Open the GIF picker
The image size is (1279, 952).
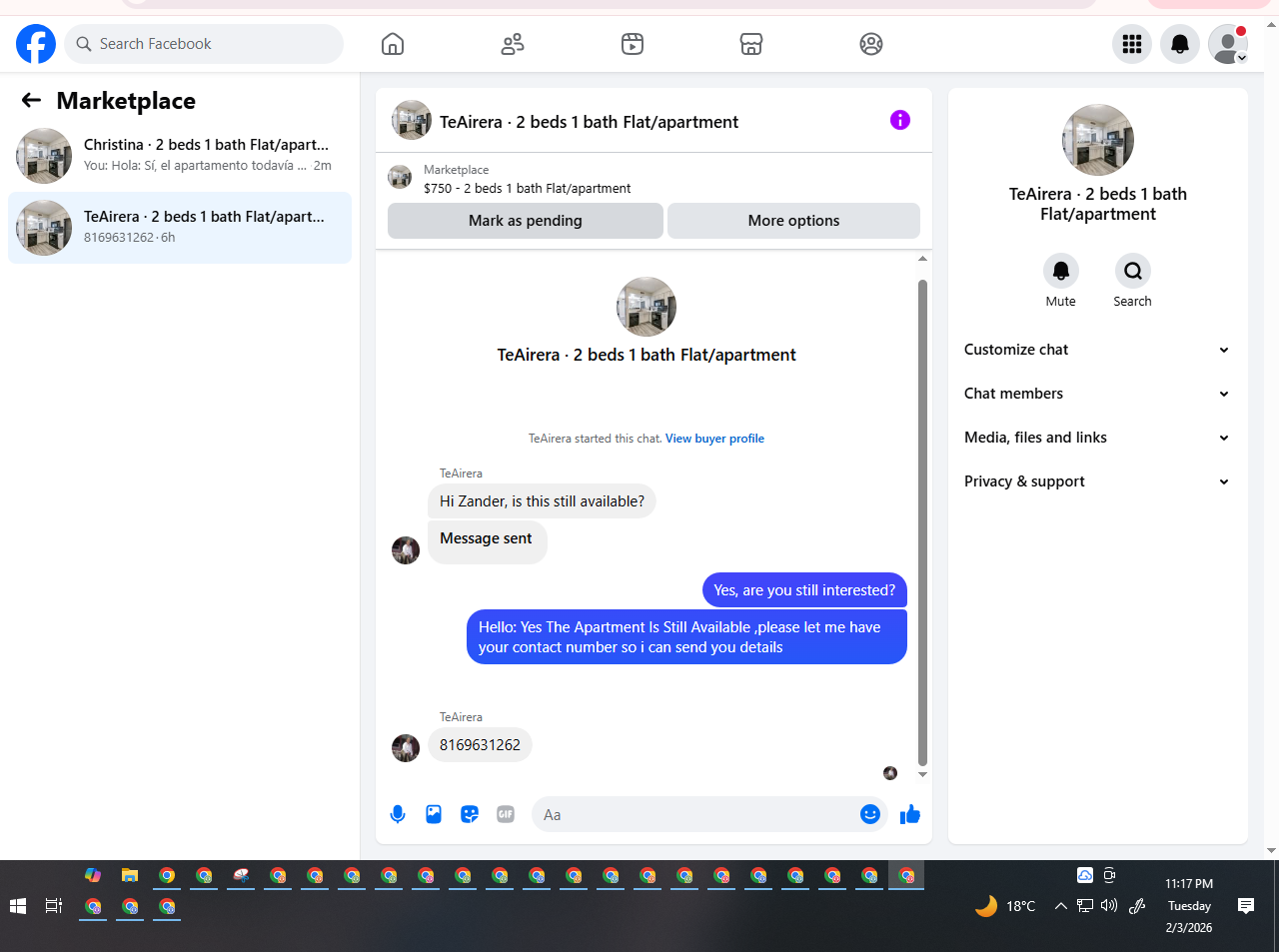(x=506, y=814)
